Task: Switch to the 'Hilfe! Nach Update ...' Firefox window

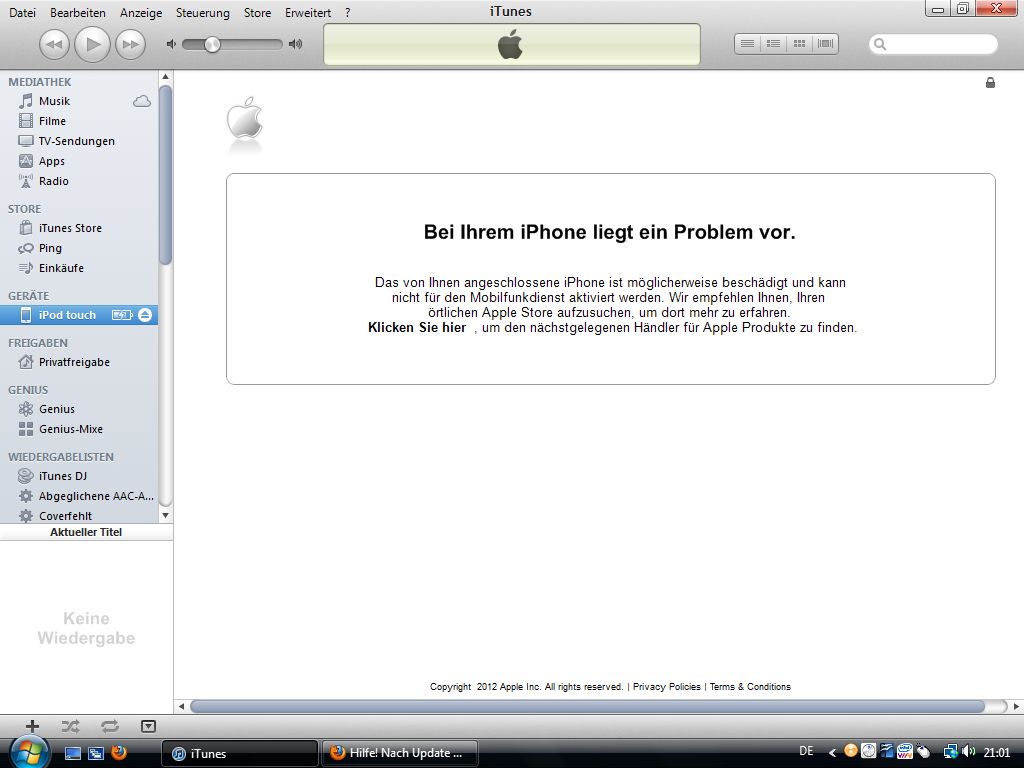Action: 399,753
